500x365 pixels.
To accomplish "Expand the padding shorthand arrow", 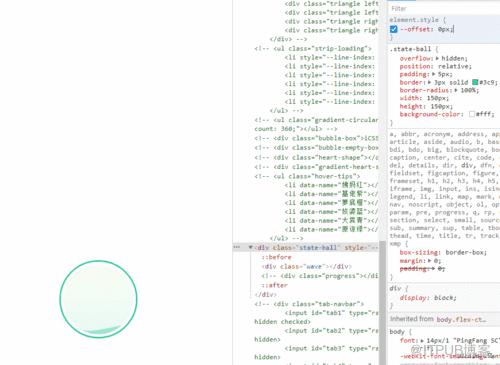I will 434,74.
